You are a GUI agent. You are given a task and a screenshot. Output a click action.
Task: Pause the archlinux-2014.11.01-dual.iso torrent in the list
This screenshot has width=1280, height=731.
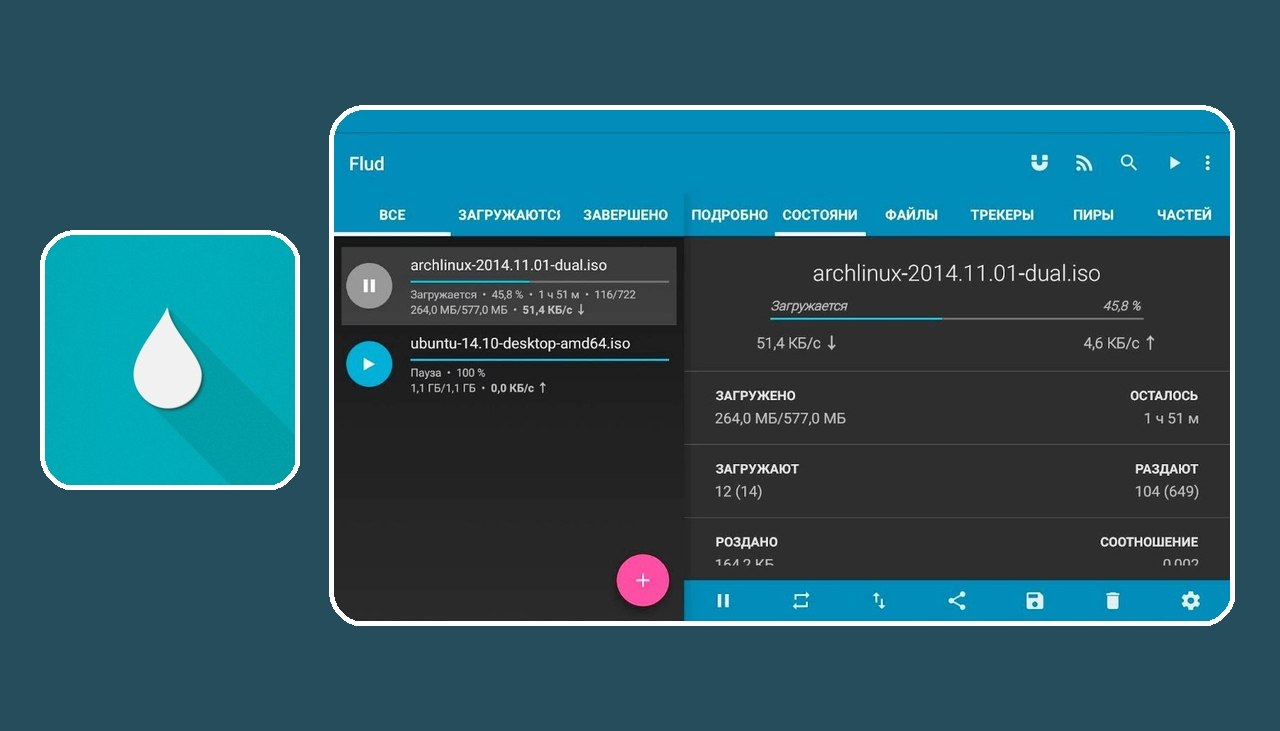[369, 286]
